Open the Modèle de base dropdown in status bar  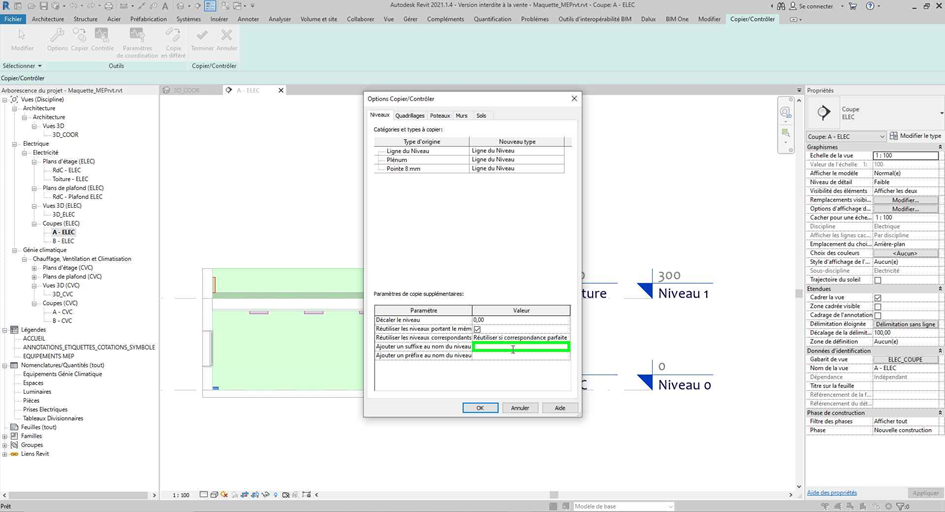[x=623, y=507]
